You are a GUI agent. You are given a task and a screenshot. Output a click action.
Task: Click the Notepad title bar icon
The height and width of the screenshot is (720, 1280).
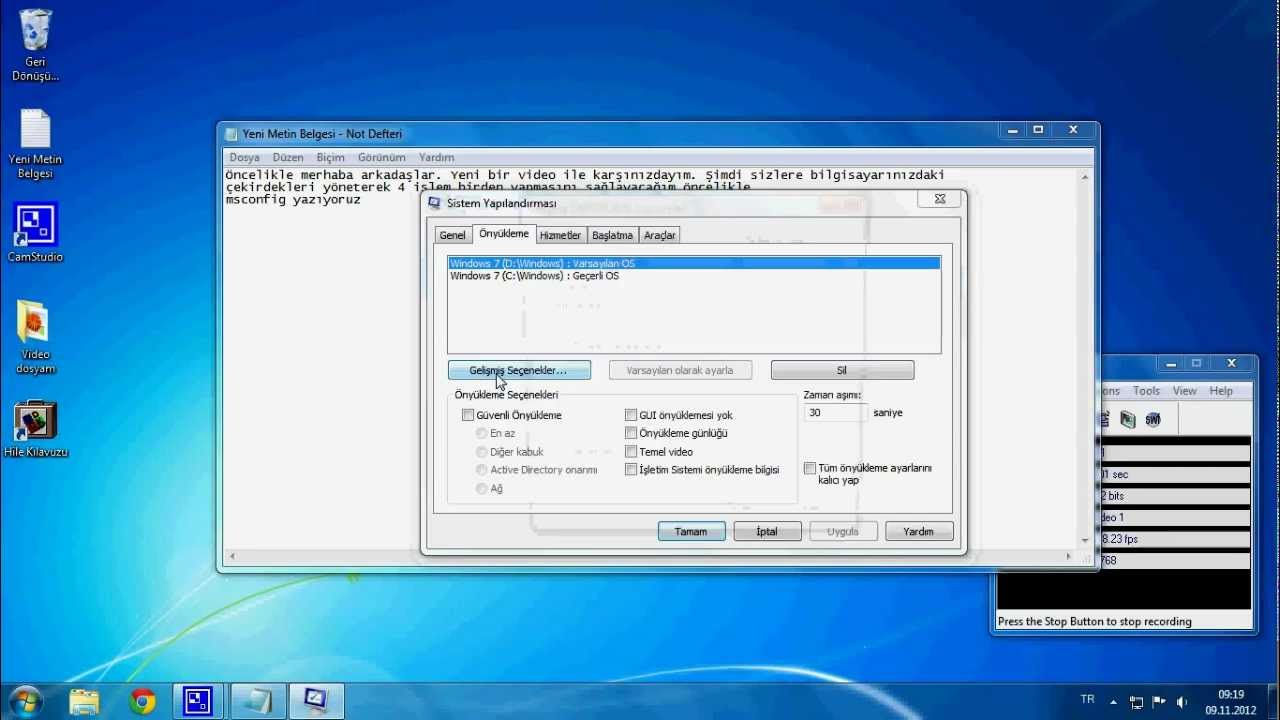pos(231,134)
